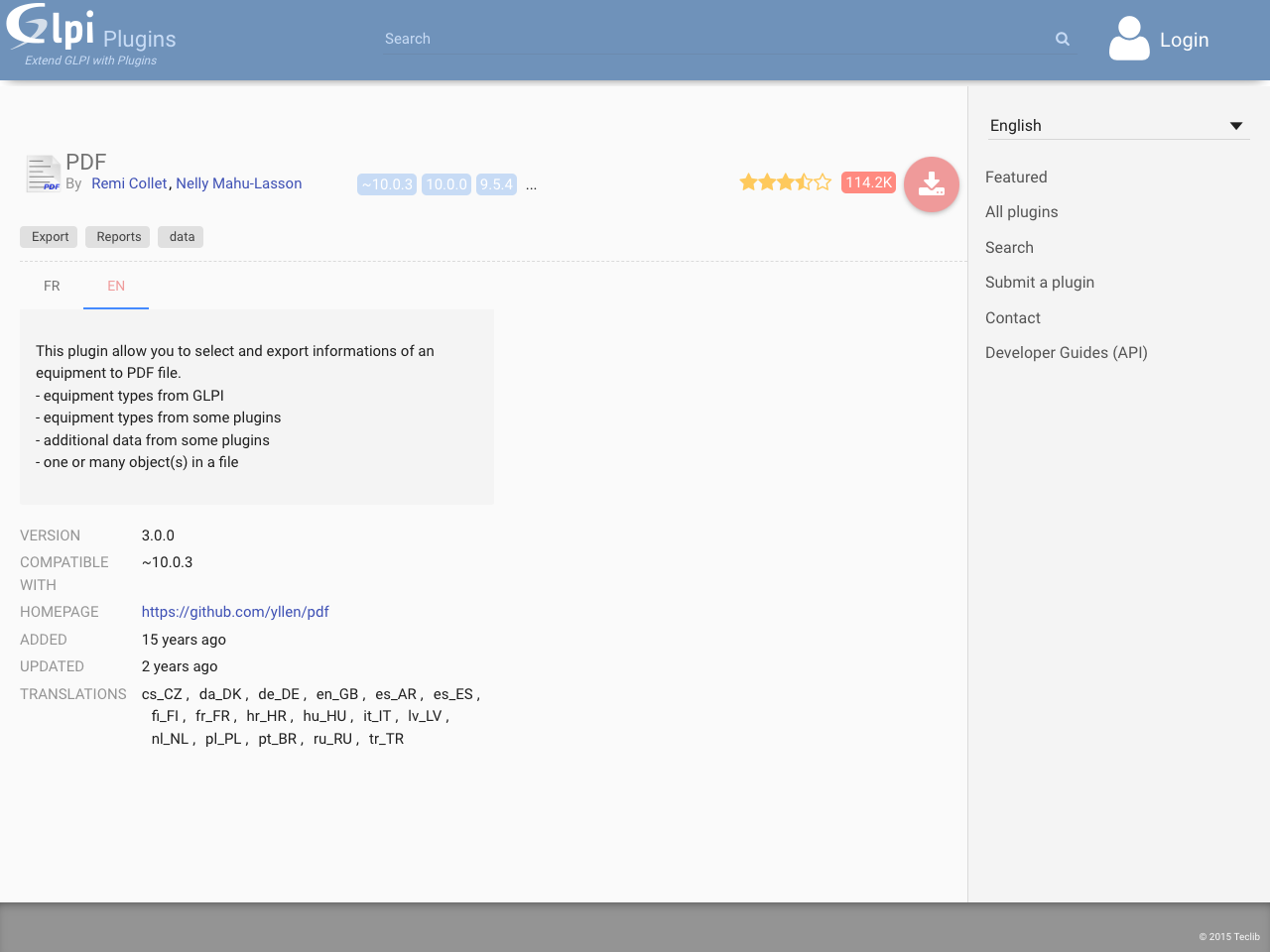Screen dimensions: 1270x952
Task: Open Featured in the sidebar
Action: tap(1016, 177)
